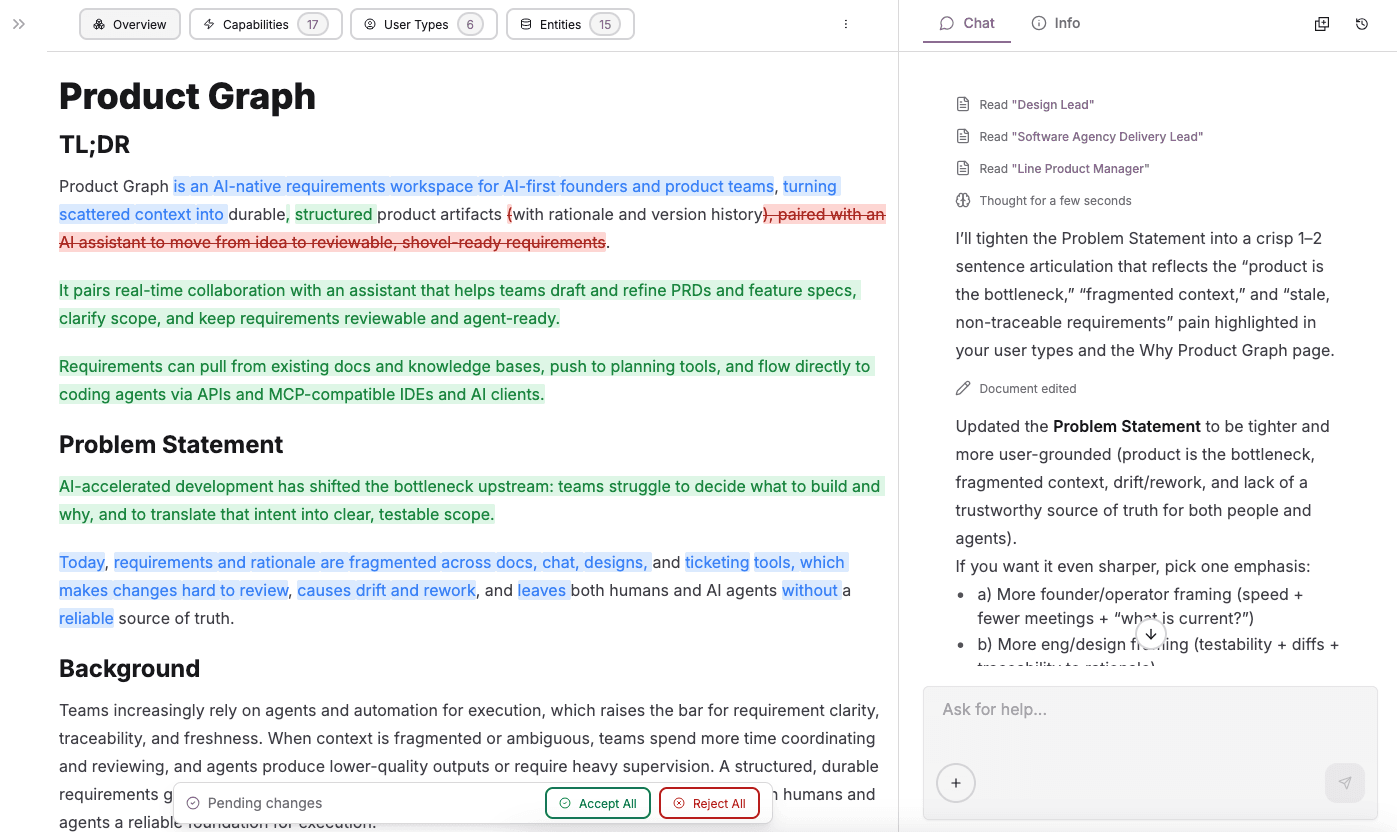Reject All pending changes
The width and height of the screenshot is (1397, 832).
(710, 802)
